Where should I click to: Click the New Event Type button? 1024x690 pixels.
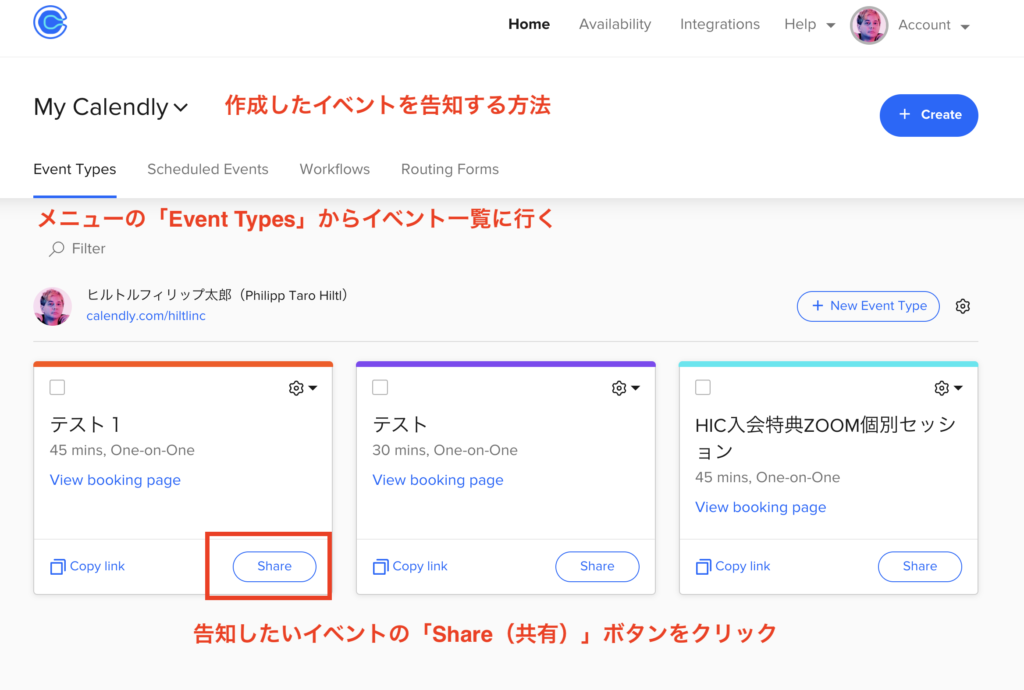tap(868, 306)
